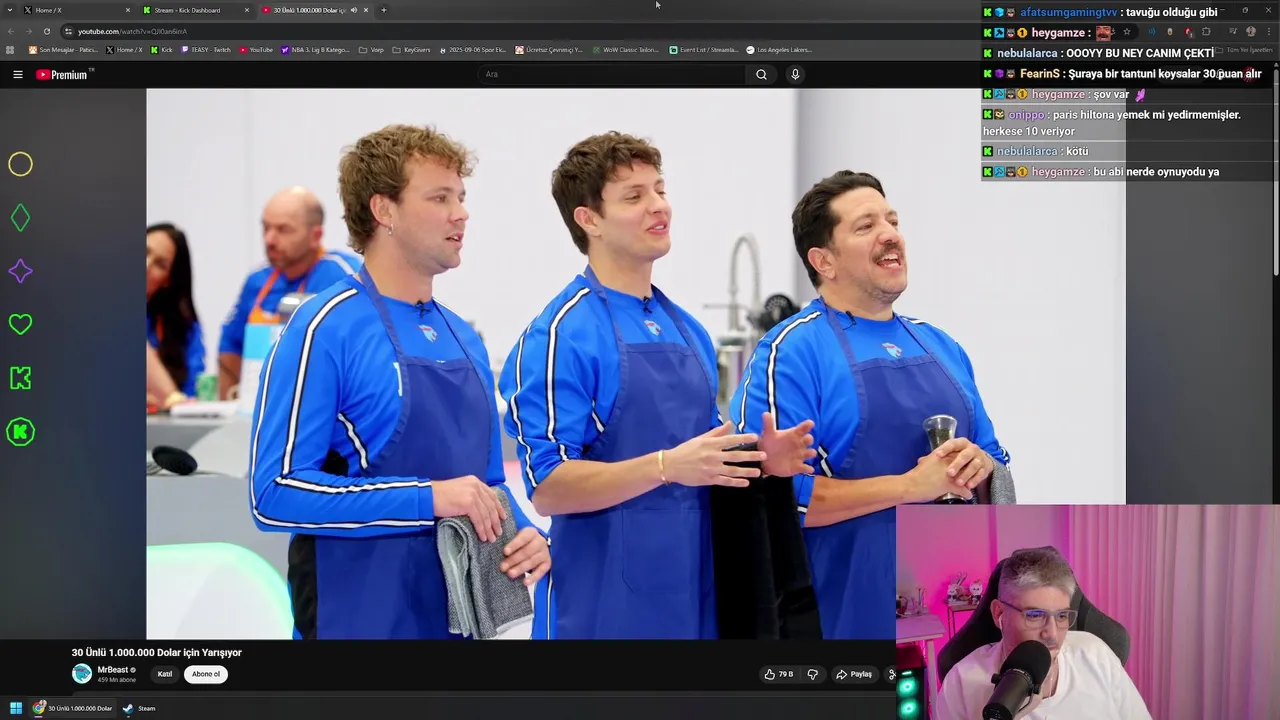Click the Katıl join button

coord(165,674)
